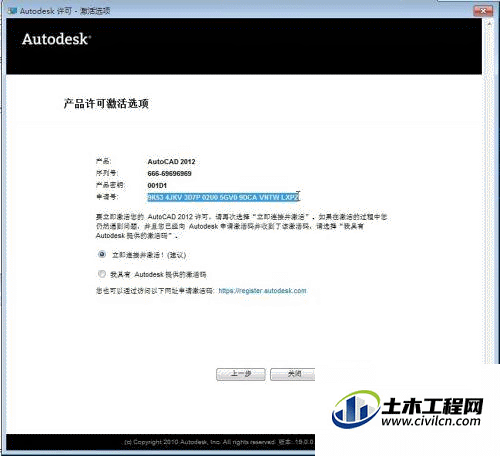Viewport: 500px width, 456px height.
Task: Click the Autodesk logo in the header
Action: click(56, 39)
